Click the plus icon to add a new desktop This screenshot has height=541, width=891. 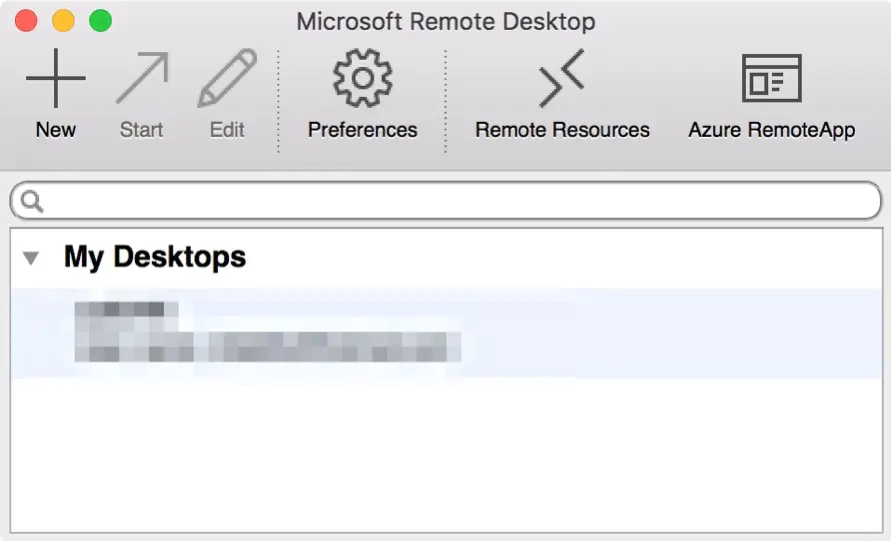[x=56, y=78]
